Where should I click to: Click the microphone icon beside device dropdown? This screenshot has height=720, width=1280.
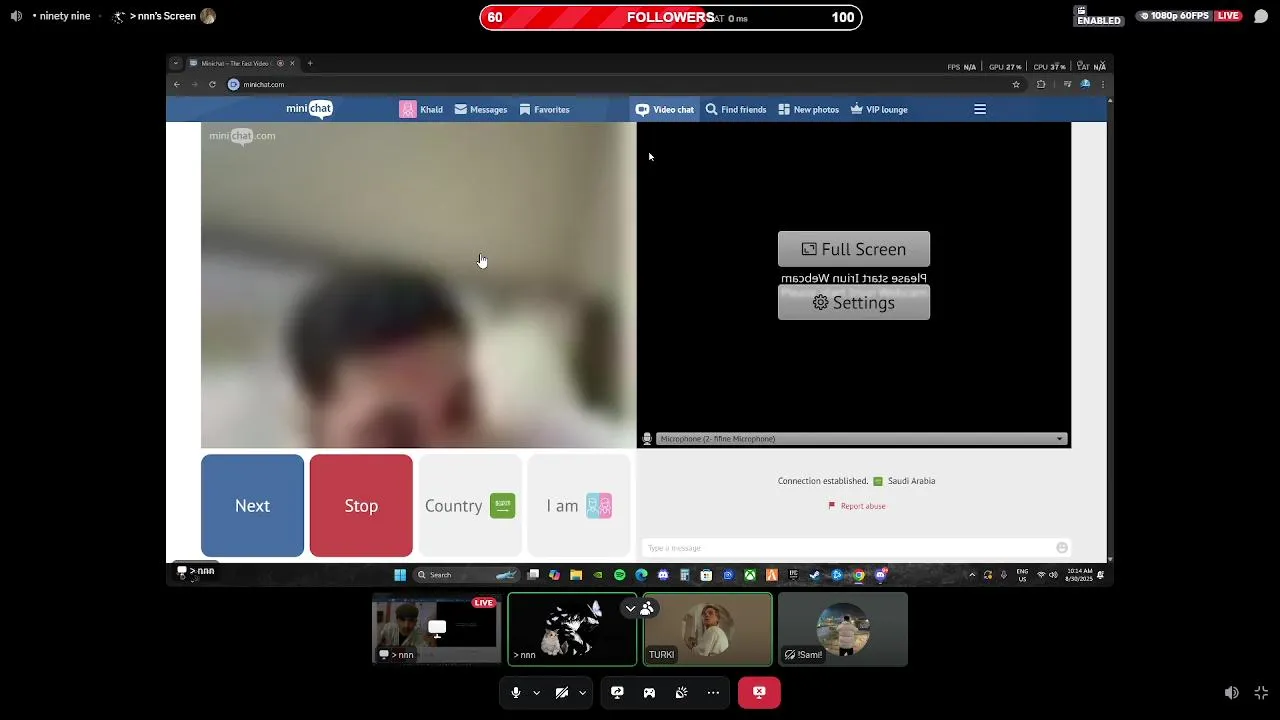pyautogui.click(x=647, y=439)
